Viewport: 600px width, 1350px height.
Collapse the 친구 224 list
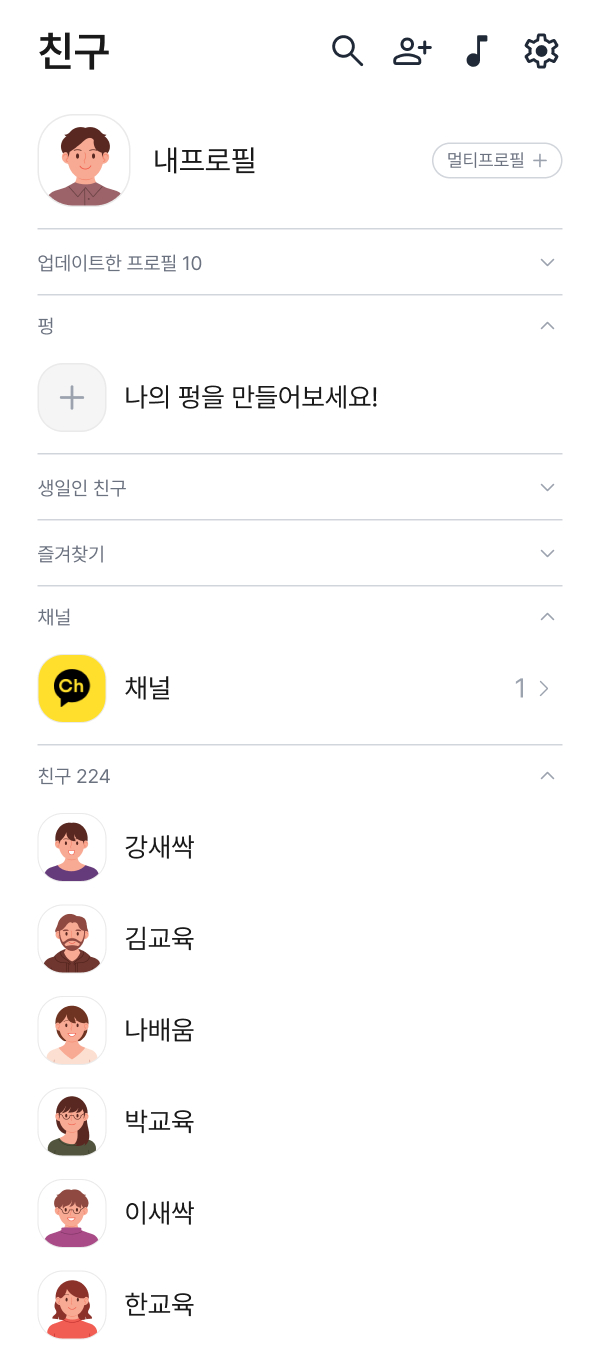[547, 776]
